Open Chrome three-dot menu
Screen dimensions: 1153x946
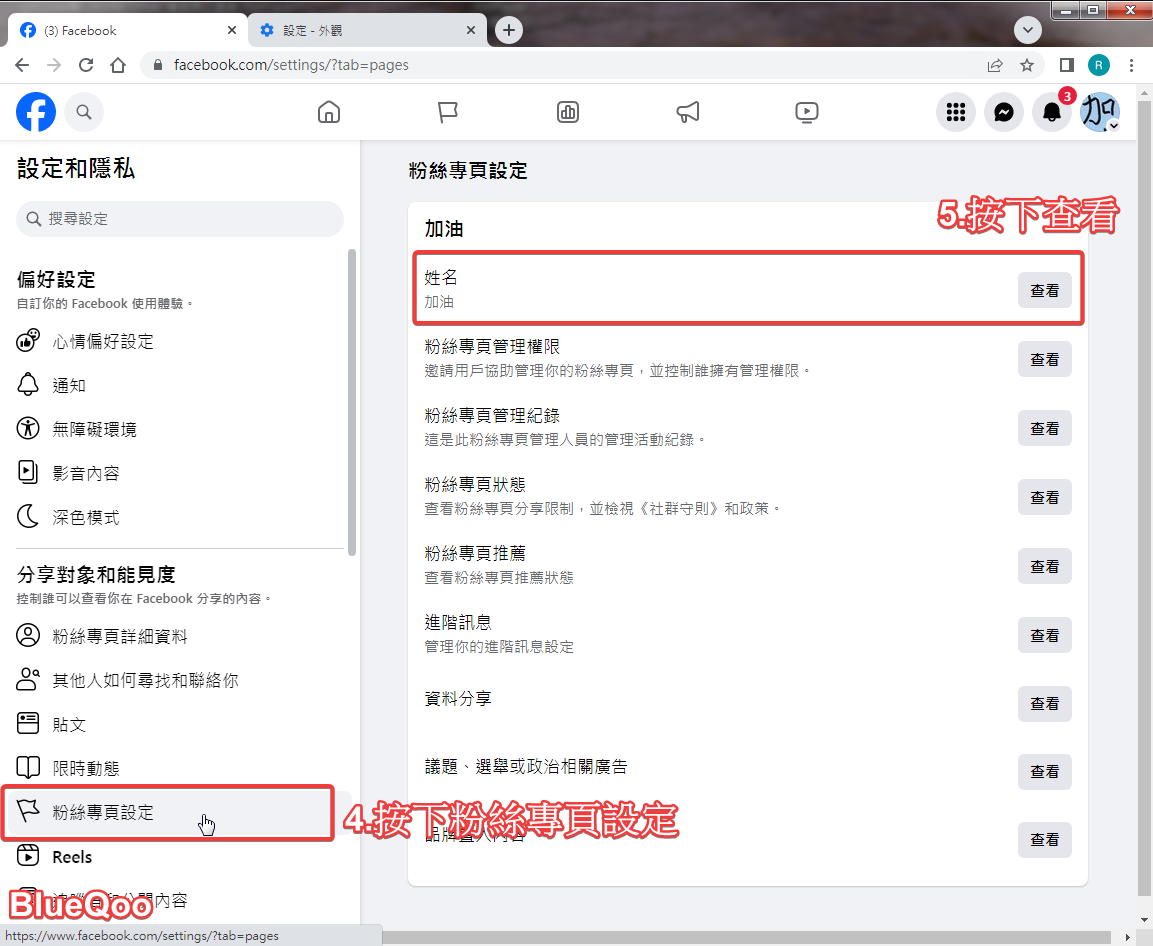(1131, 65)
